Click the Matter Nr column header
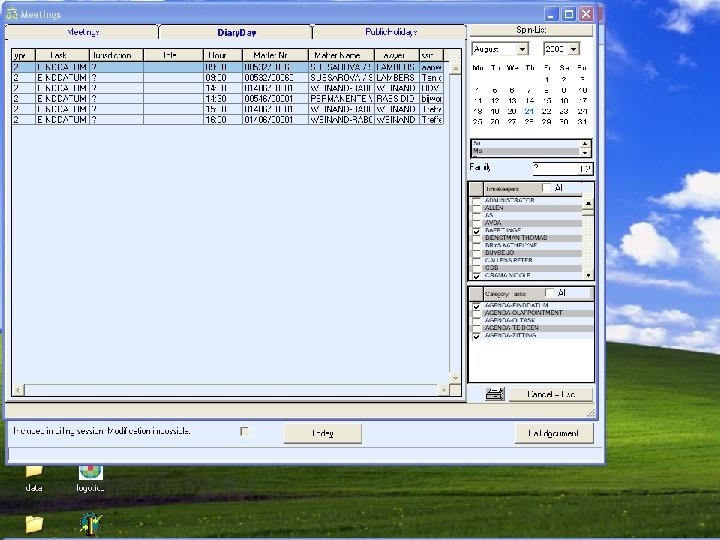Viewport: 720px width, 540px height. (x=275, y=55)
